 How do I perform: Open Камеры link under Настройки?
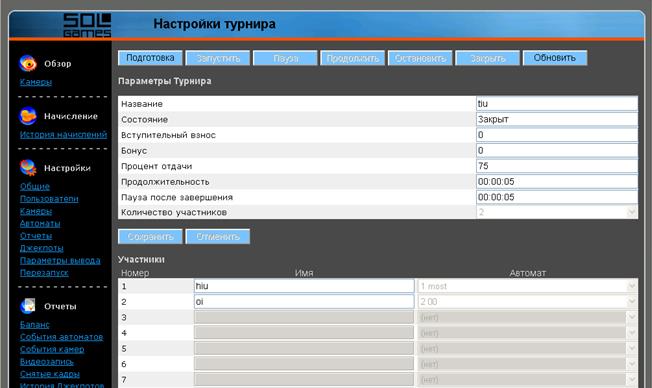(x=36, y=211)
